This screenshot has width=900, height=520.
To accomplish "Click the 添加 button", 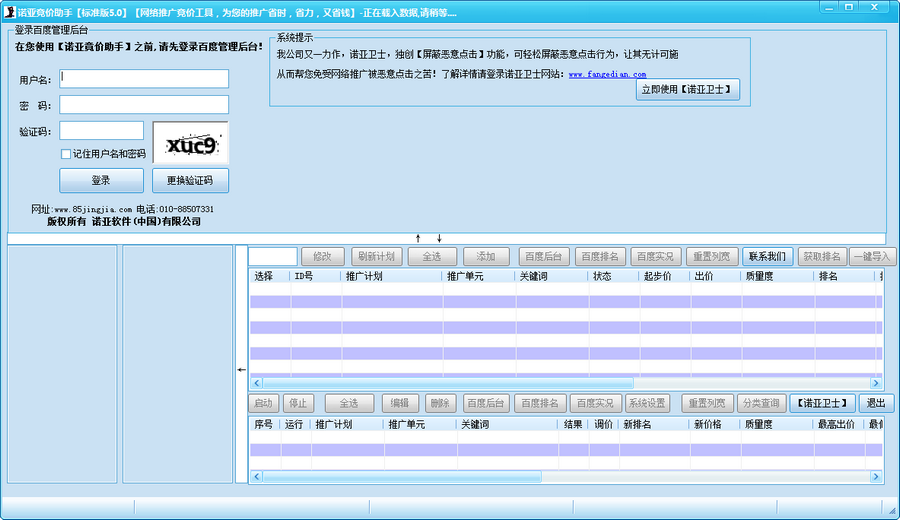I will [x=486, y=257].
